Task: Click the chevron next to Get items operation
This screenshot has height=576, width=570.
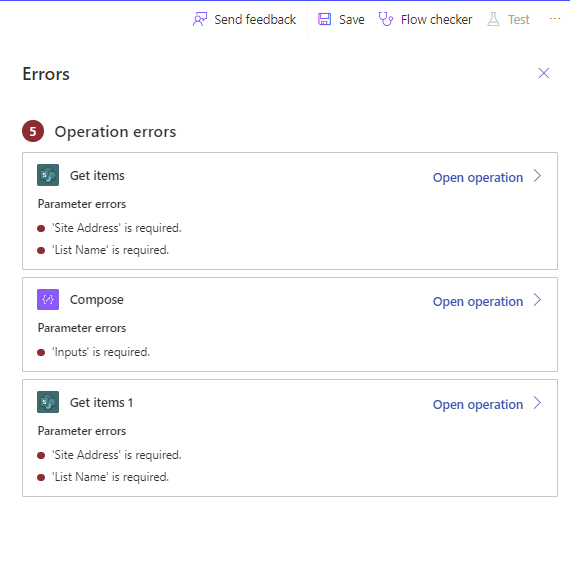Action: 537,176
